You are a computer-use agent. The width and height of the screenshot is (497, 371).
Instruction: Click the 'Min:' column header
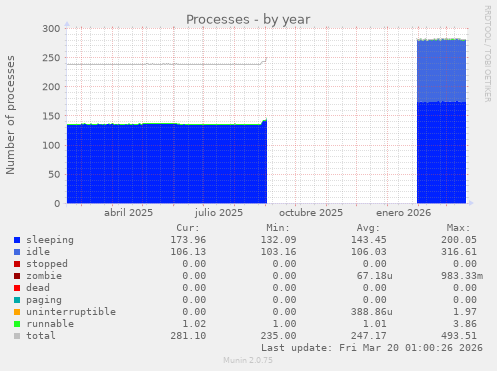pos(278,228)
